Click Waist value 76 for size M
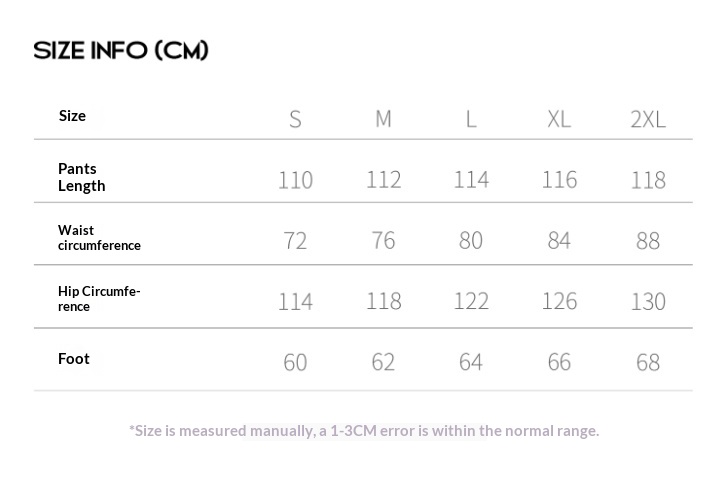The image size is (720, 490). point(383,241)
